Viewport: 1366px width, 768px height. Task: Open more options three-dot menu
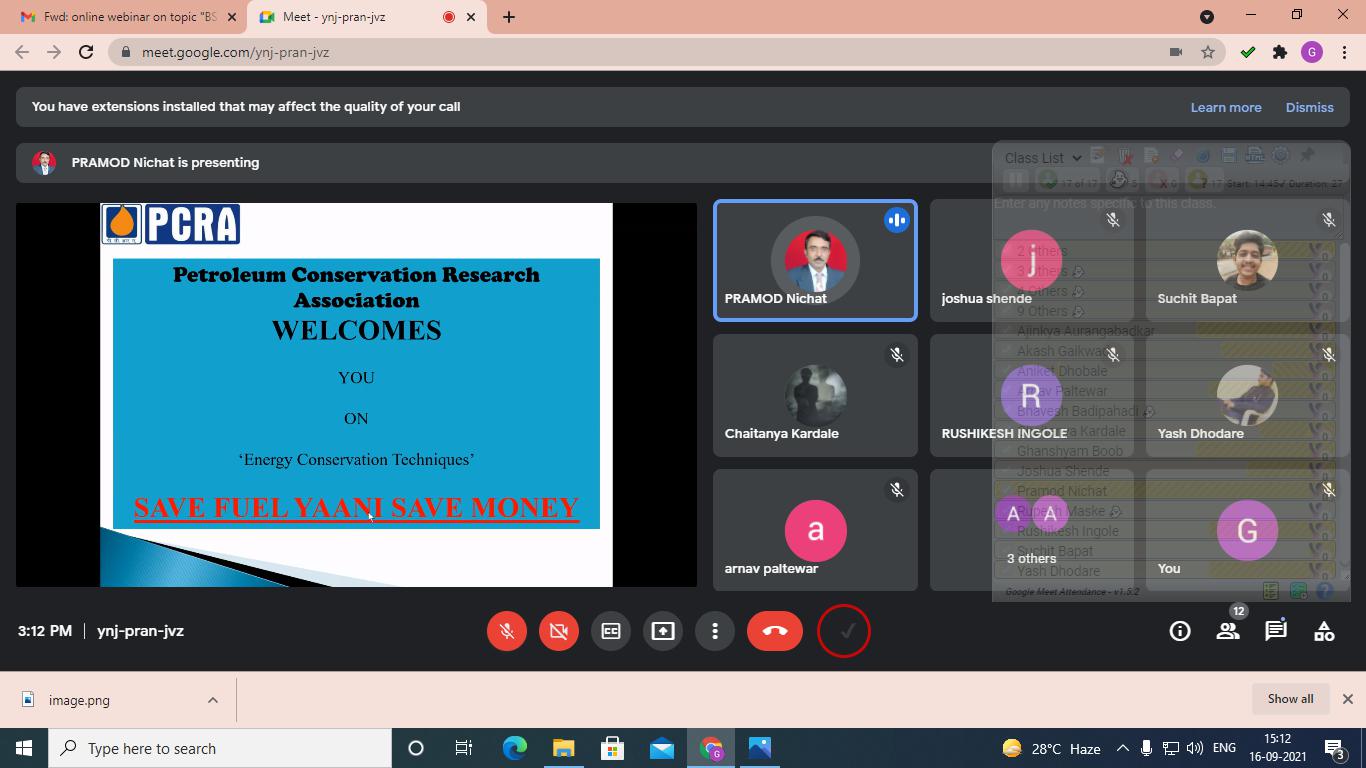(x=715, y=631)
